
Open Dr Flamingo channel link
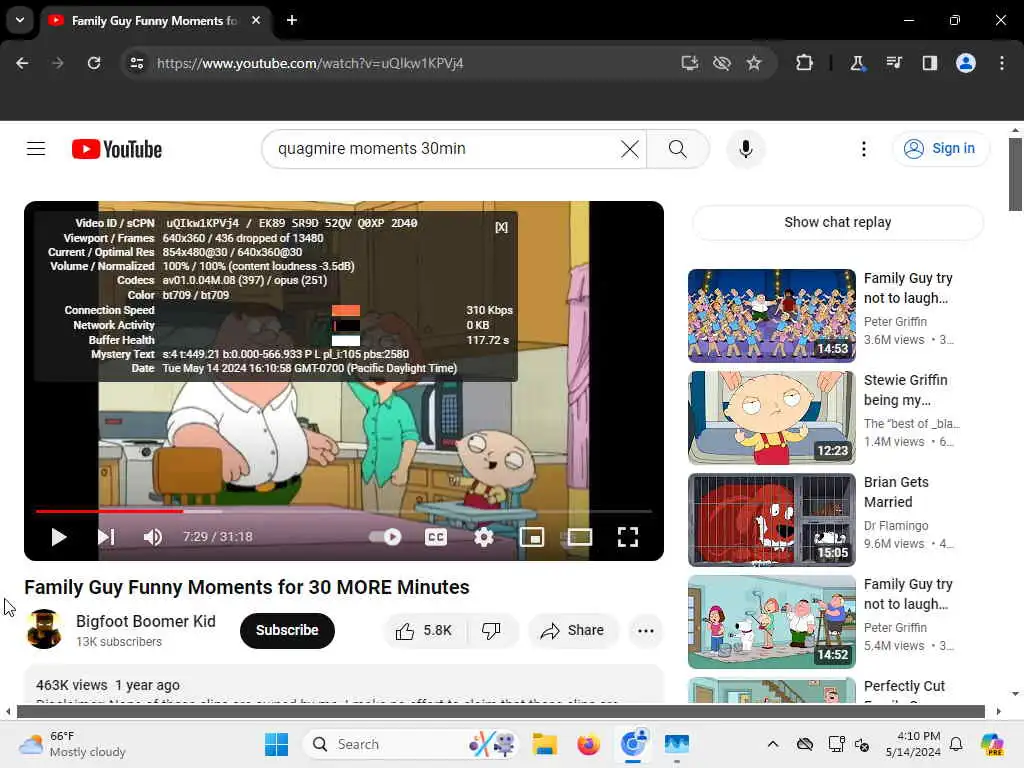[x=895, y=526]
